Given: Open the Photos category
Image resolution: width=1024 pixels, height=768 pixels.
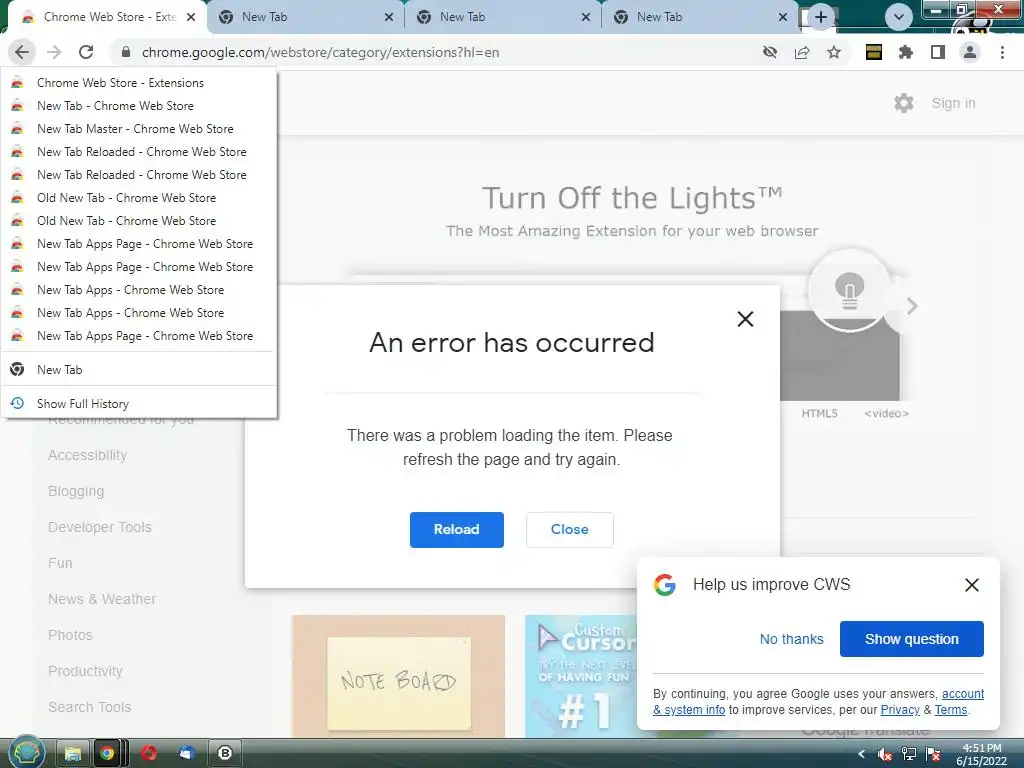Looking at the screenshot, I should click(x=70, y=635).
